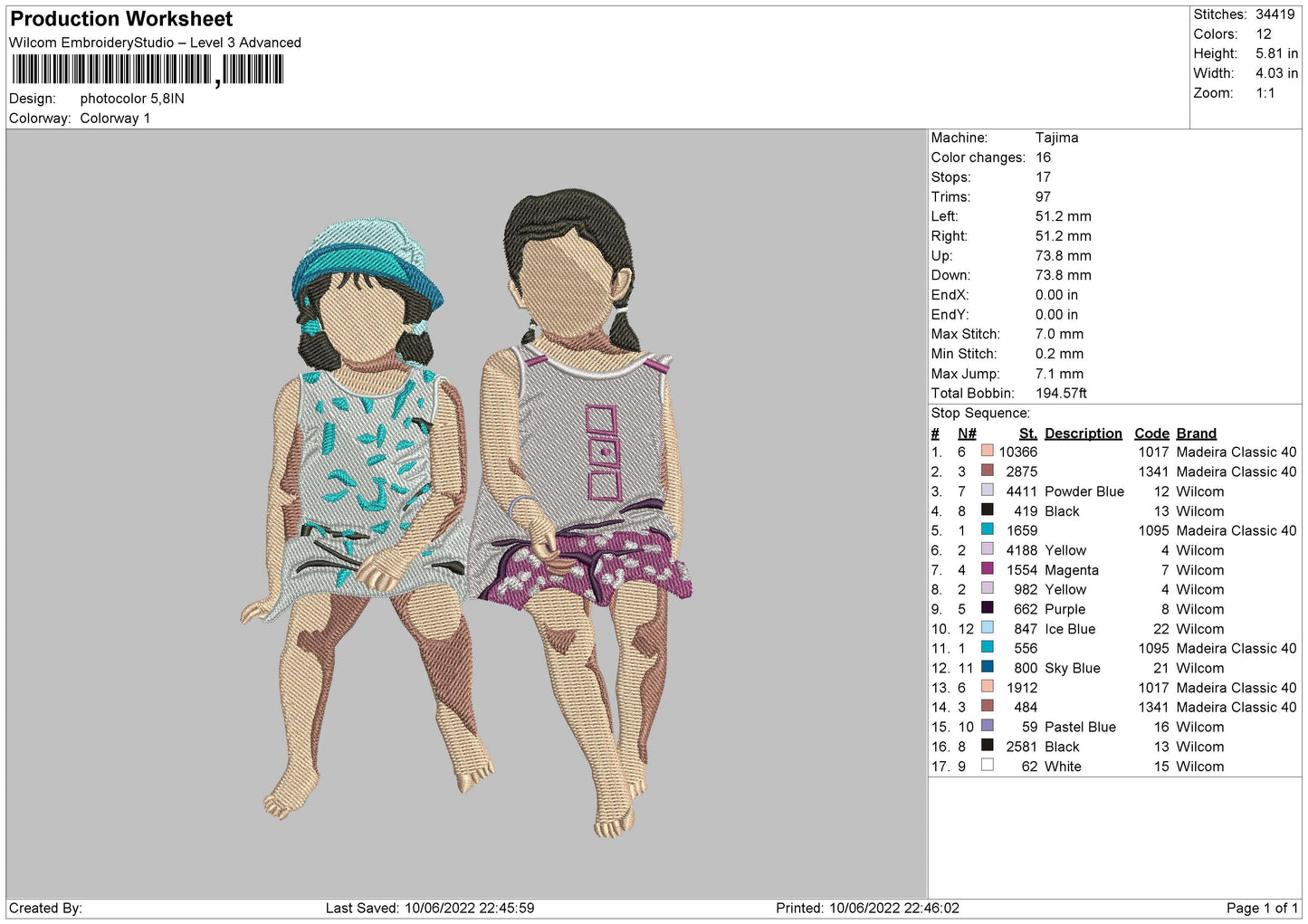
Task: Select the 'Color changes:' label
Action: 979,157
